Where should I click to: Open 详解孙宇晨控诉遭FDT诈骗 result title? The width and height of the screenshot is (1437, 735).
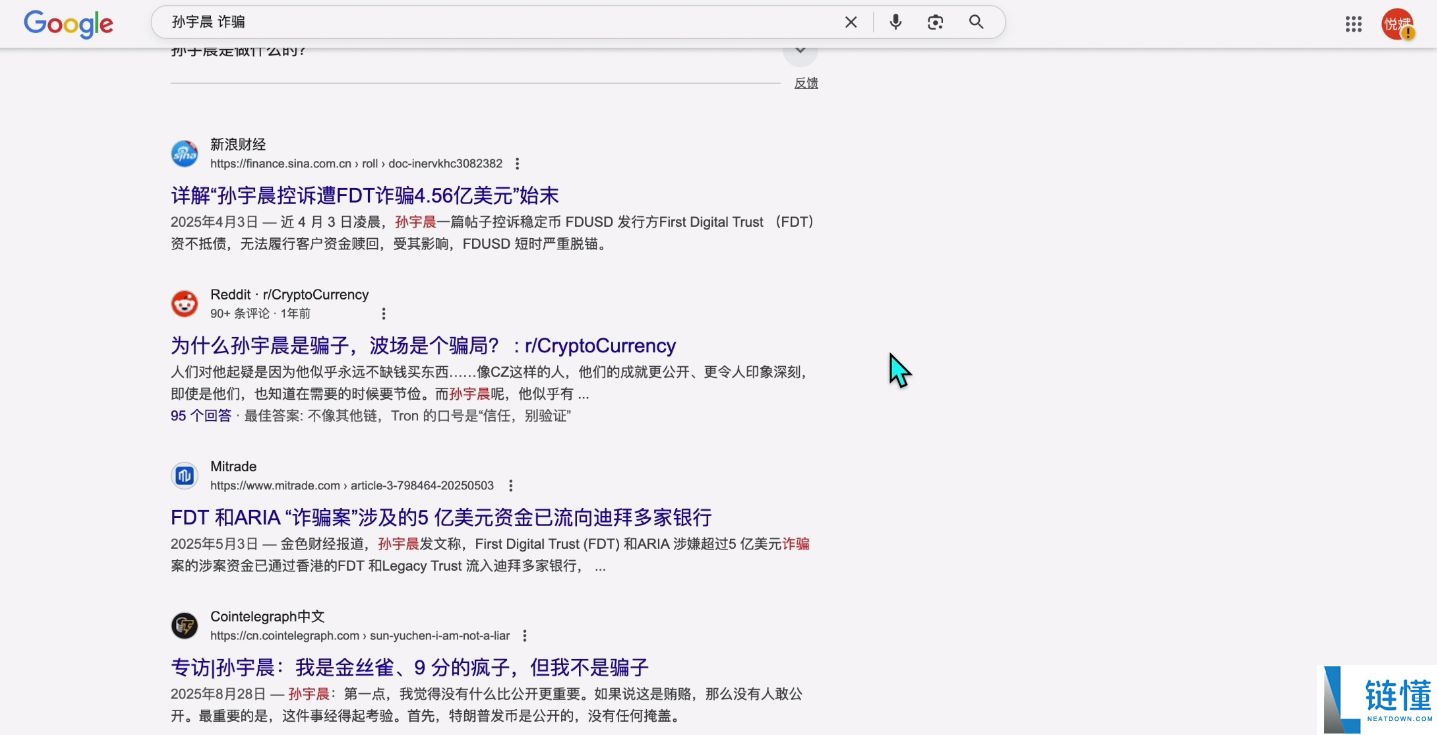365,195
